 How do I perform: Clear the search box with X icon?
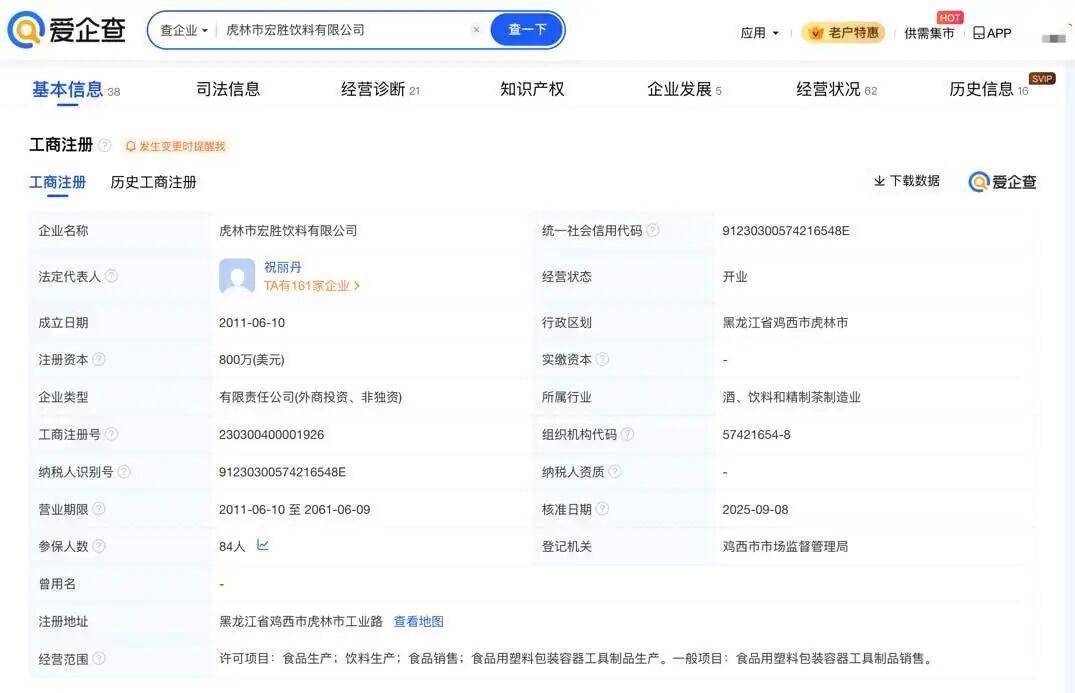tap(476, 30)
